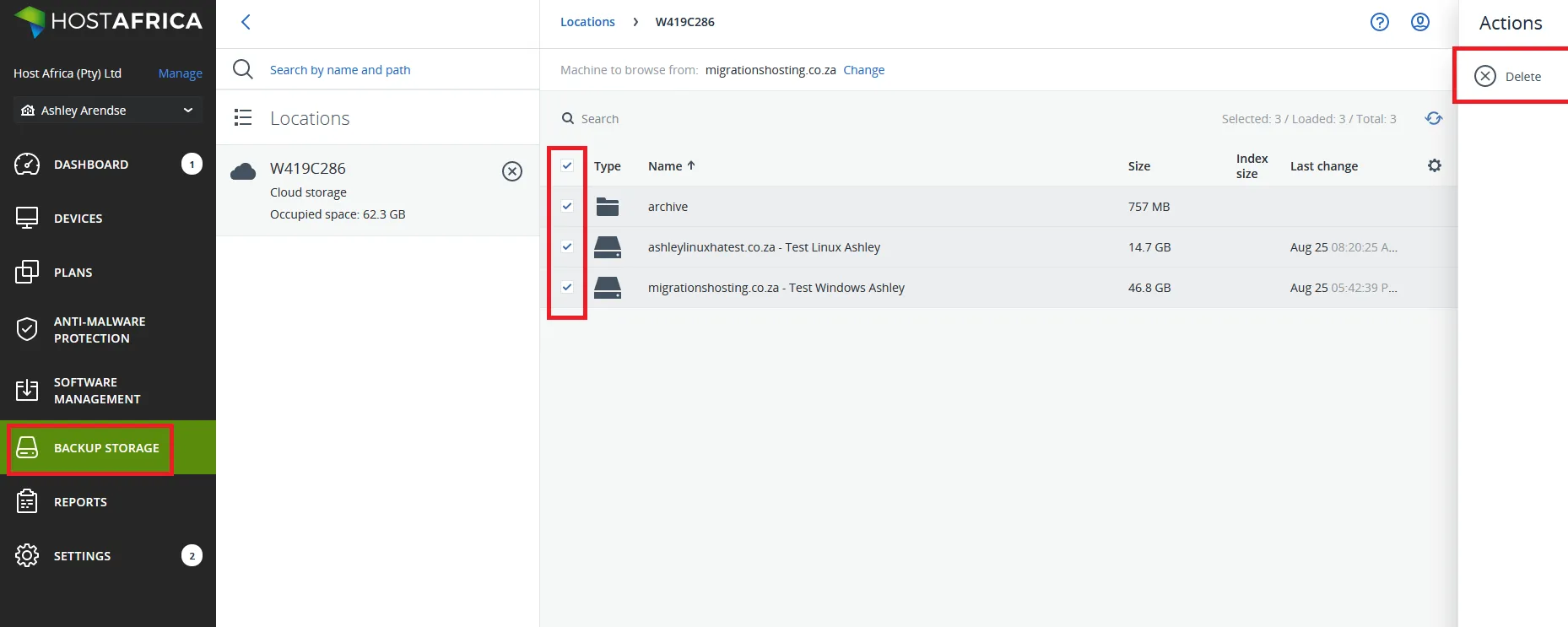Click the Manage link

click(181, 73)
